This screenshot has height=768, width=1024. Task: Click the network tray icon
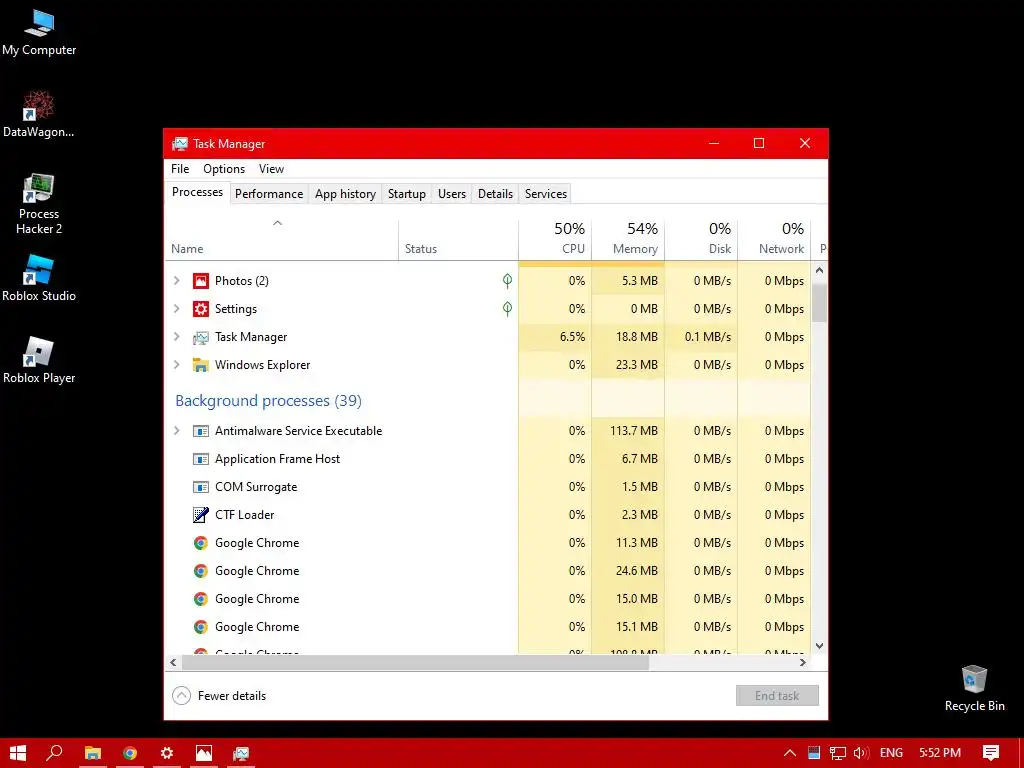coord(838,753)
